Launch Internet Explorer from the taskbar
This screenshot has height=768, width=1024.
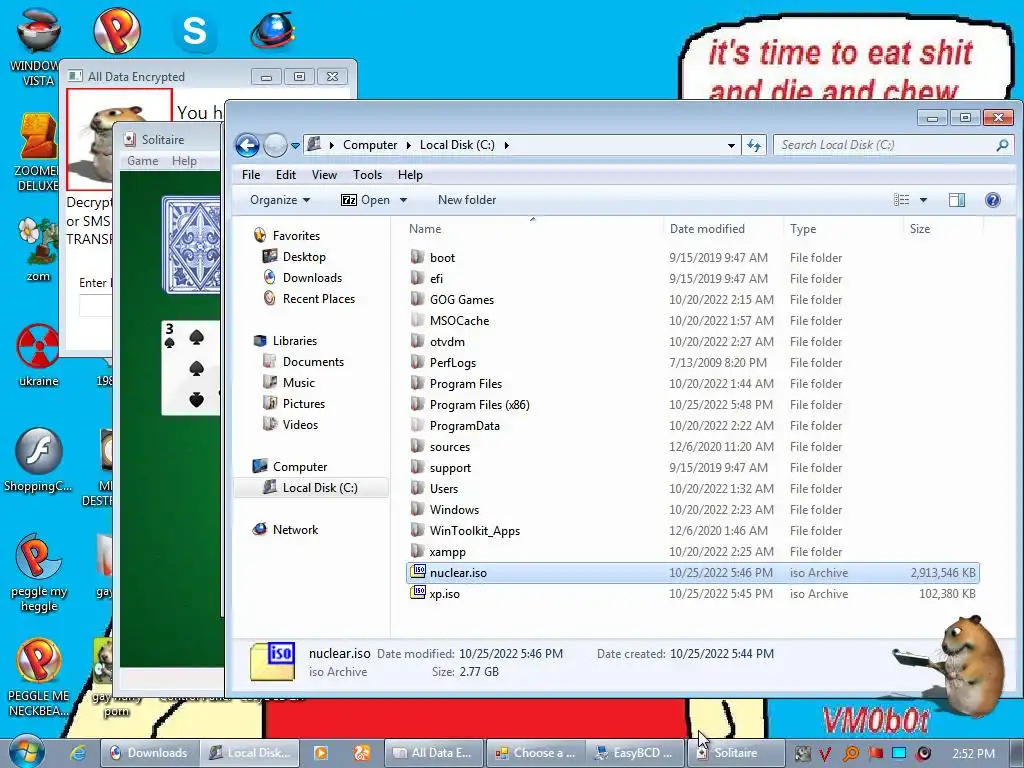pyautogui.click(x=78, y=752)
